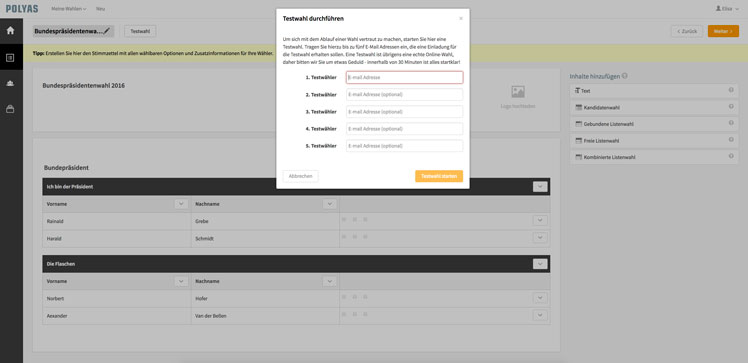
Task: Focus the 1. Testwähler email field
Action: point(405,77)
